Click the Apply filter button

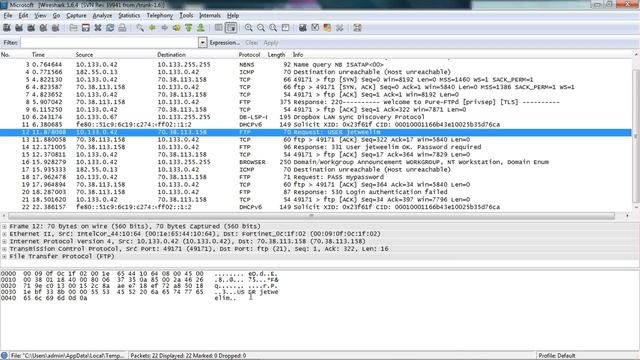(271, 42)
